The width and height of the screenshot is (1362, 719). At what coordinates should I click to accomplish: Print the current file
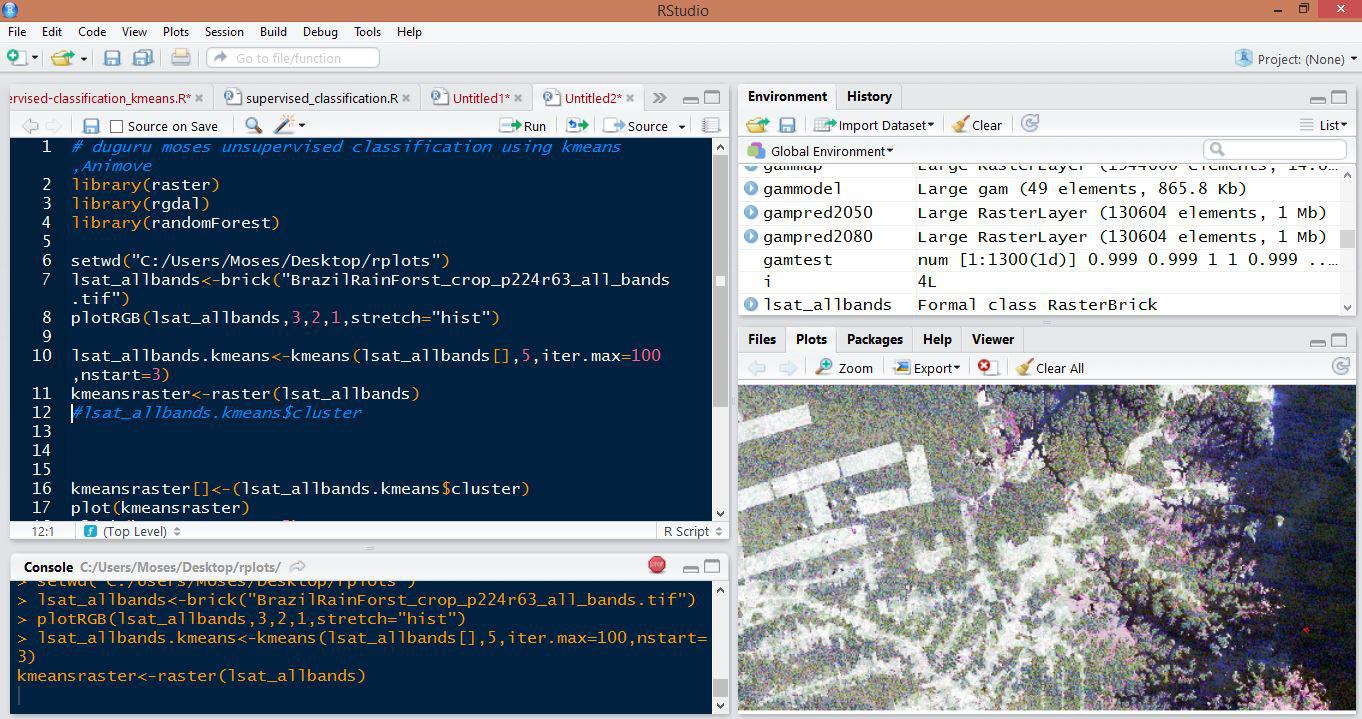[180, 59]
